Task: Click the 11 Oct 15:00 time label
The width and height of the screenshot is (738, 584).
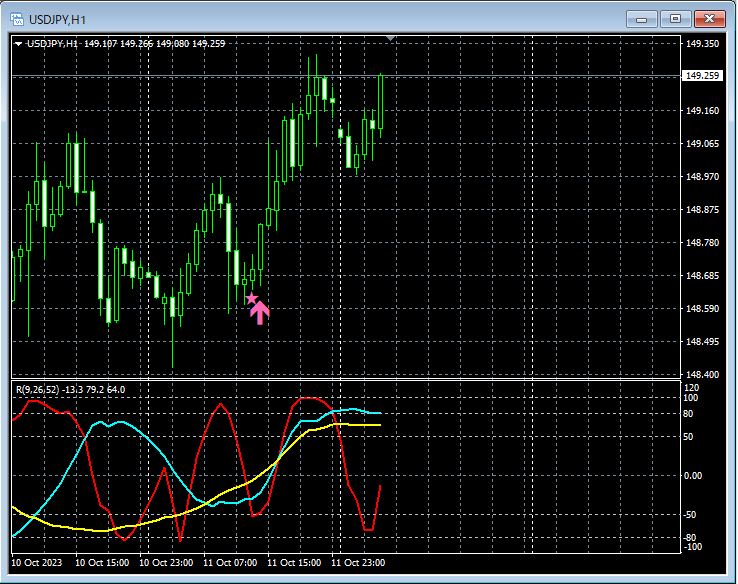Action: [294, 563]
